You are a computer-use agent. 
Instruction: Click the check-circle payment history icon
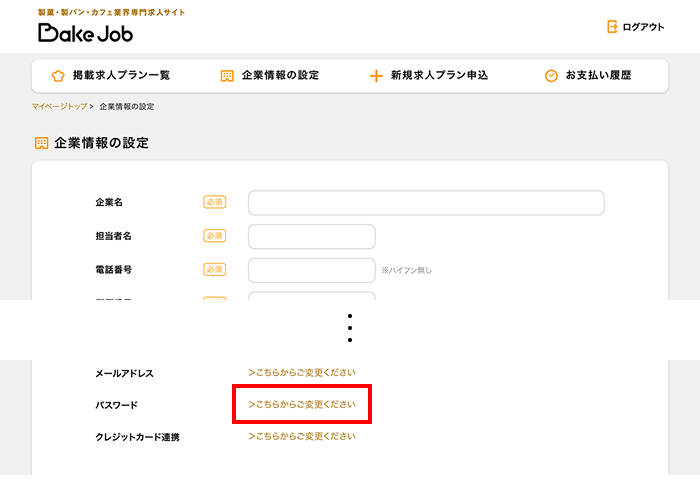pos(551,76)
